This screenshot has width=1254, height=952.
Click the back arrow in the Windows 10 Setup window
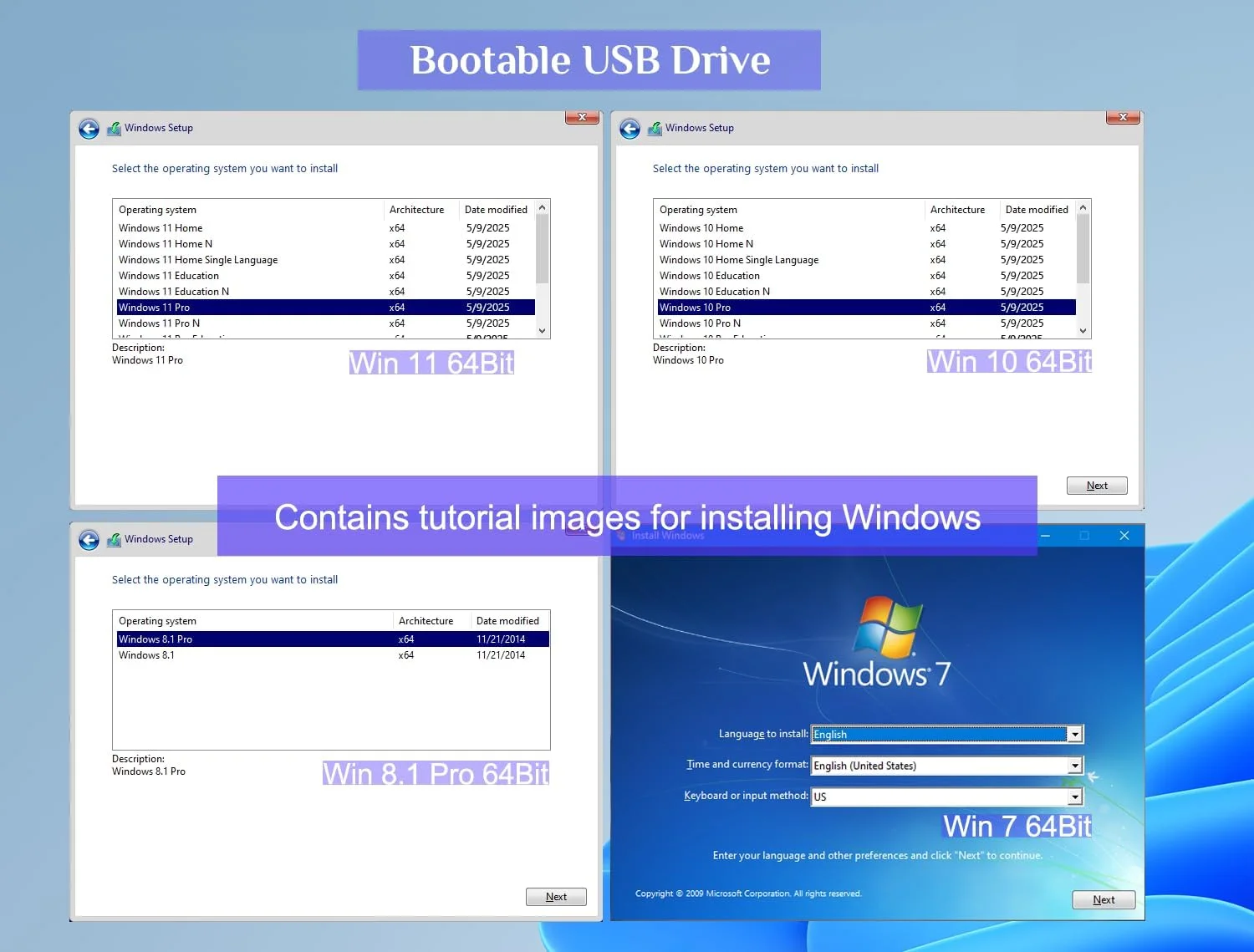(630, 128)
